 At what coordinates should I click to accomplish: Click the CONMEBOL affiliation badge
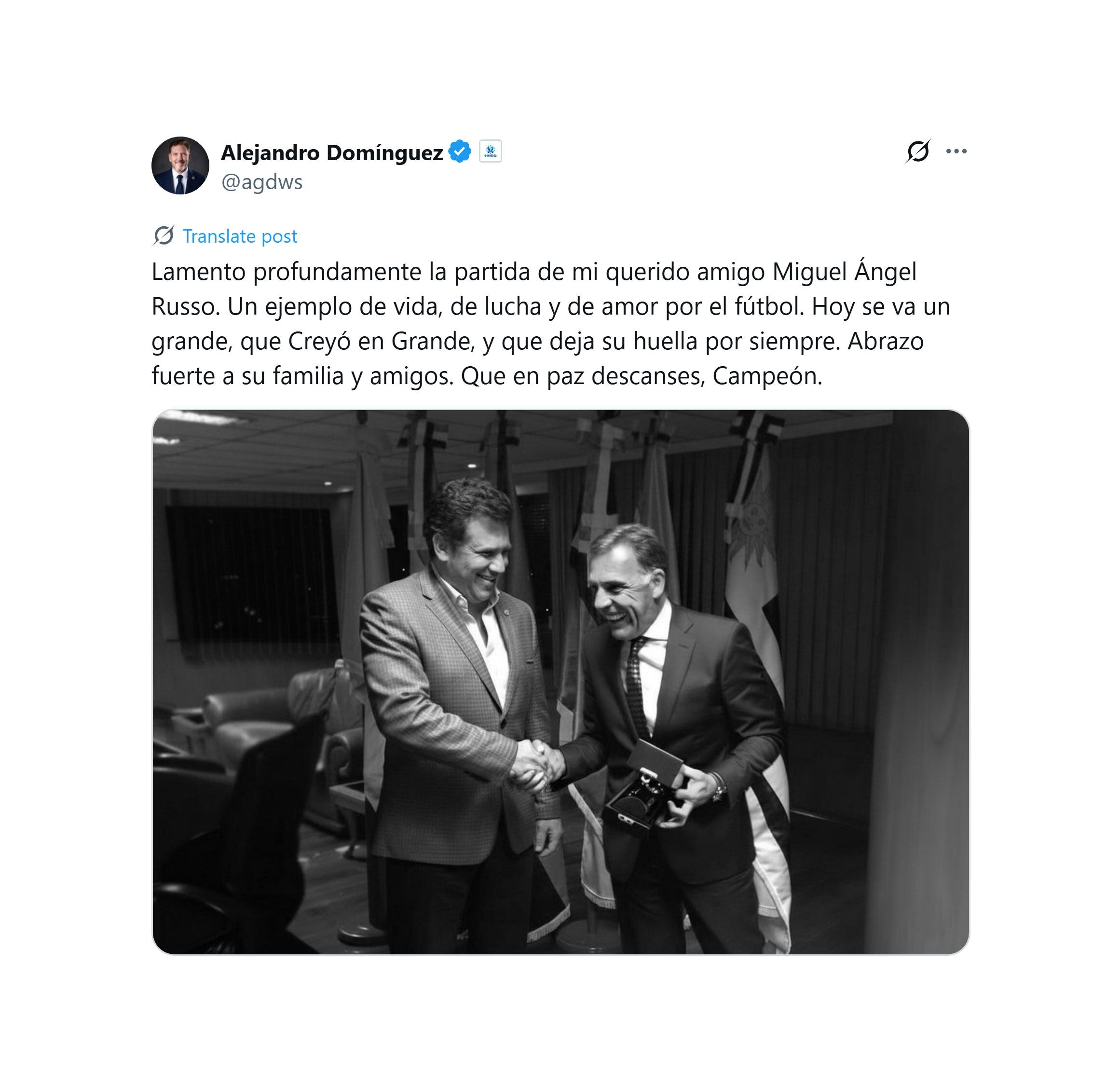(x=490, y=151)
